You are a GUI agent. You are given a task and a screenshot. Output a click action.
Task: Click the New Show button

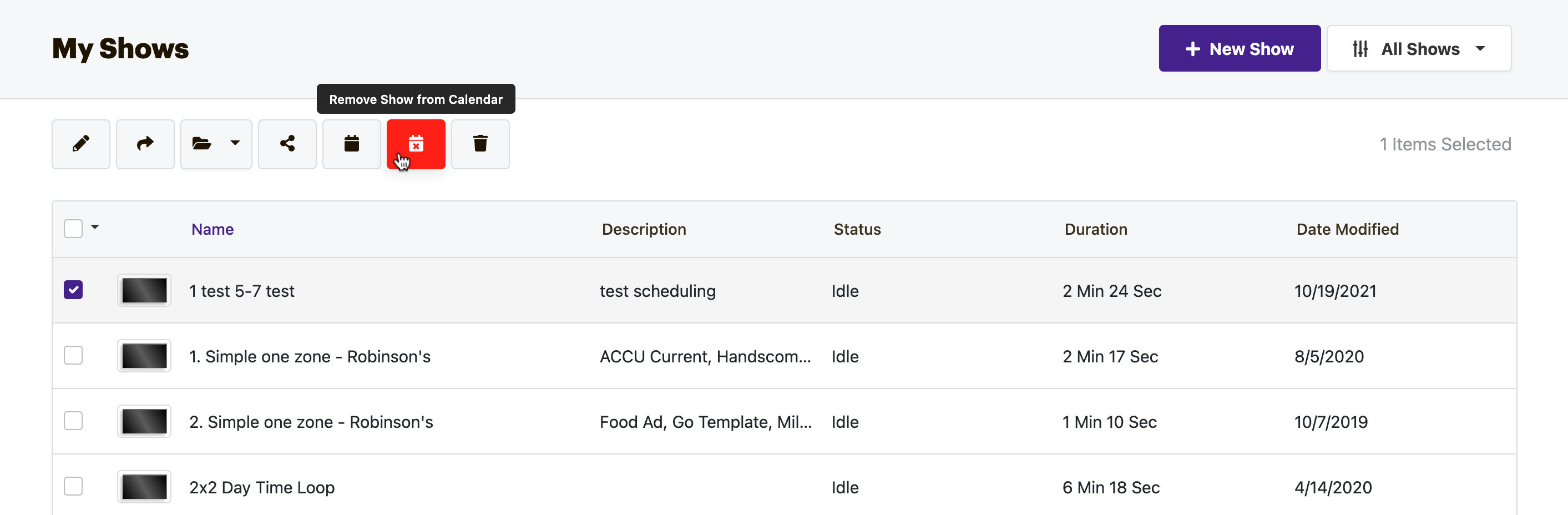1240,49
